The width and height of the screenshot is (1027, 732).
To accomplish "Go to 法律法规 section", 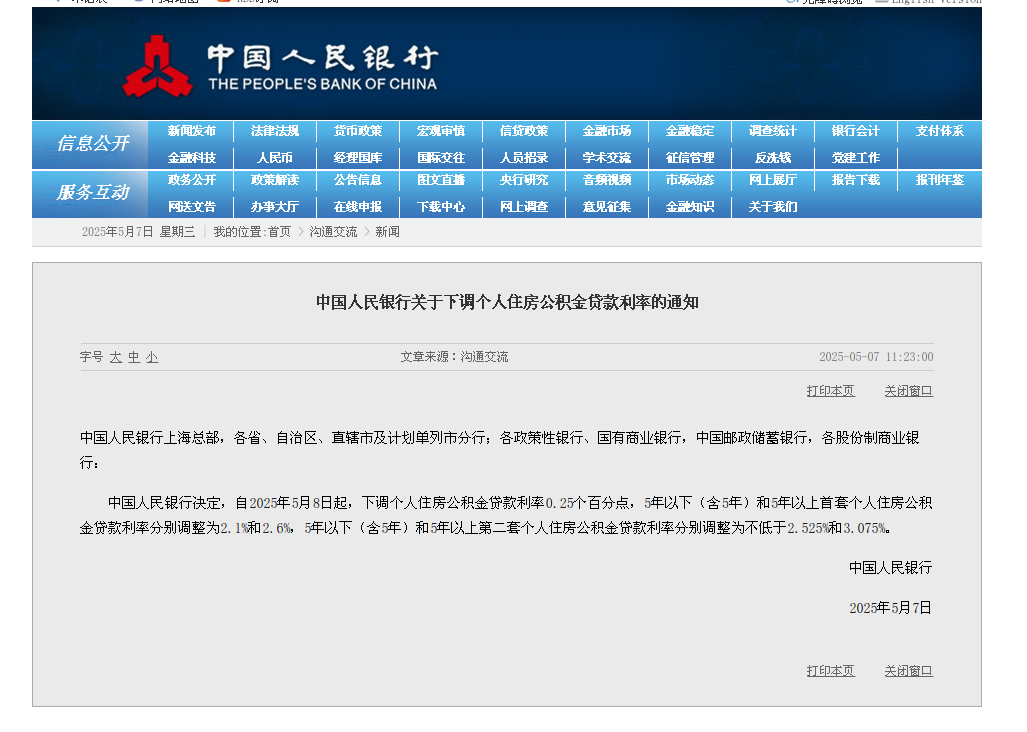I will 274,131.
